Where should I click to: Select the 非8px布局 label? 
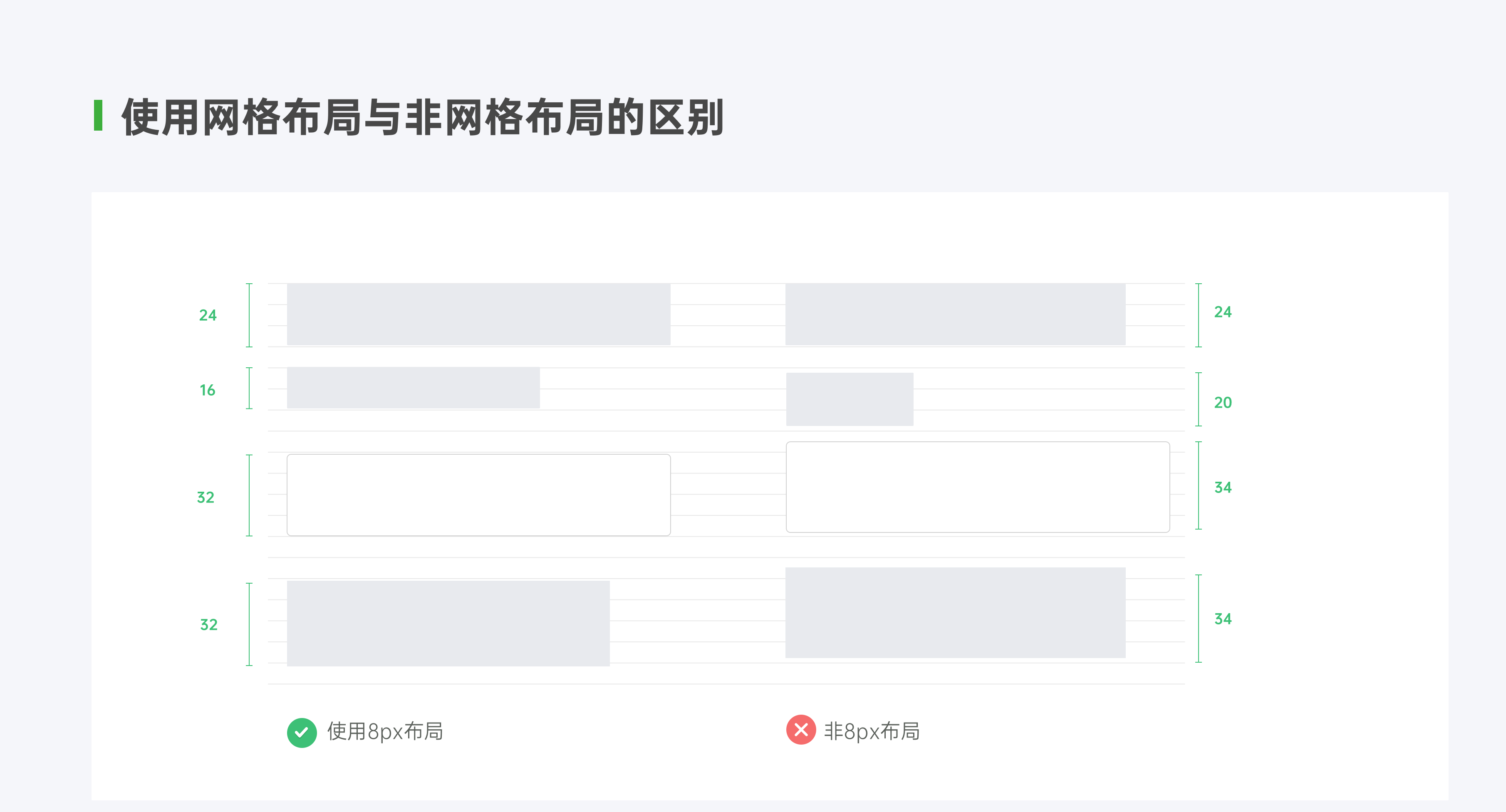point(872,732)
